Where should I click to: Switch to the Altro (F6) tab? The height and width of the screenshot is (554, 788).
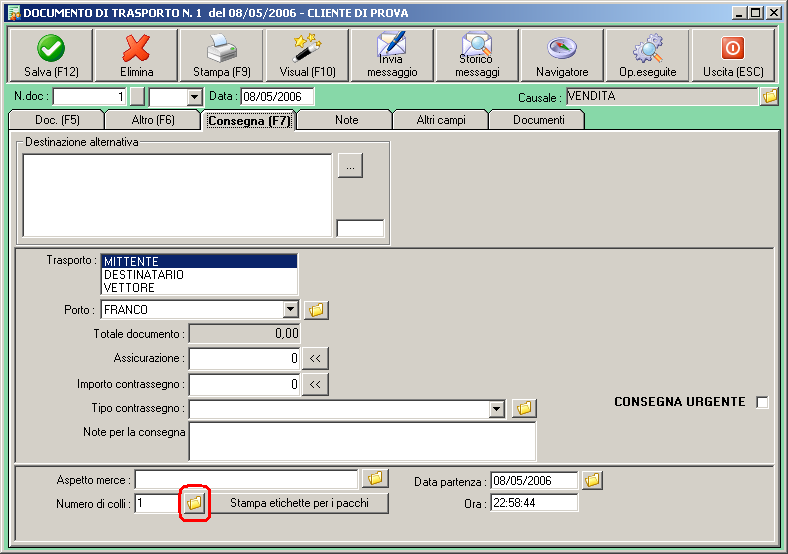153,120
